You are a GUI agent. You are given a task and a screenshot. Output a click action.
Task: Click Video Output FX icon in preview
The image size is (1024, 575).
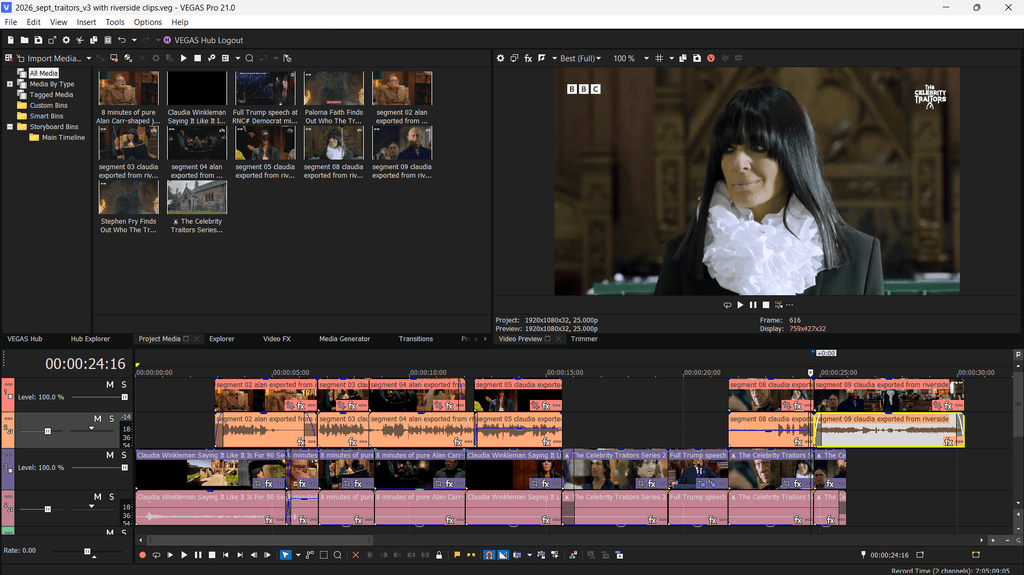pyautogui.click(x=528, y=58)
